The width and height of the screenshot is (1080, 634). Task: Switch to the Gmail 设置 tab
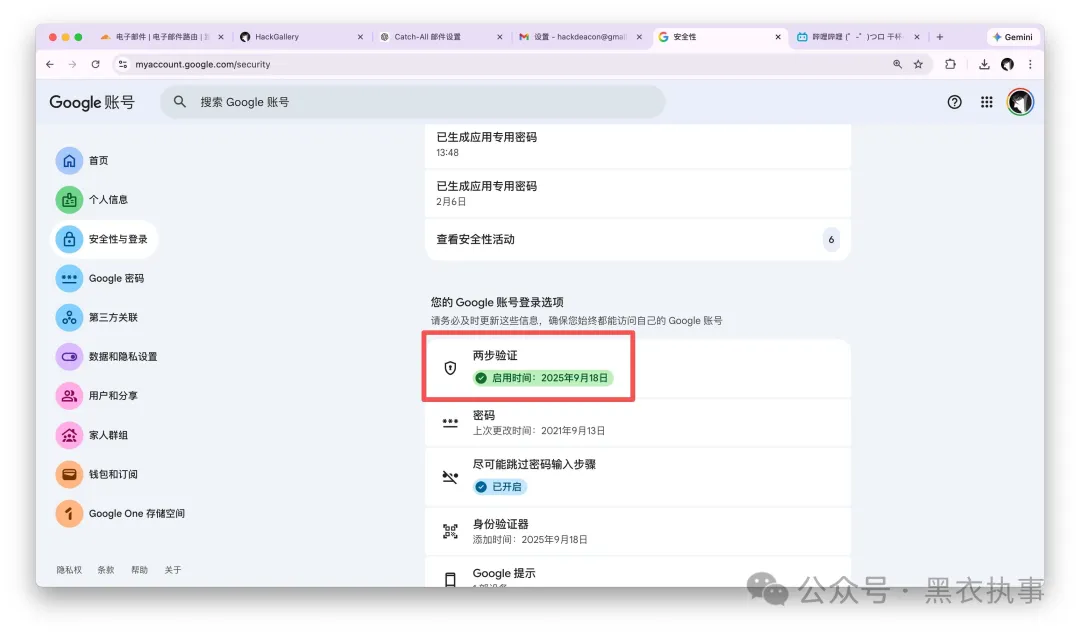coord(580,37)
